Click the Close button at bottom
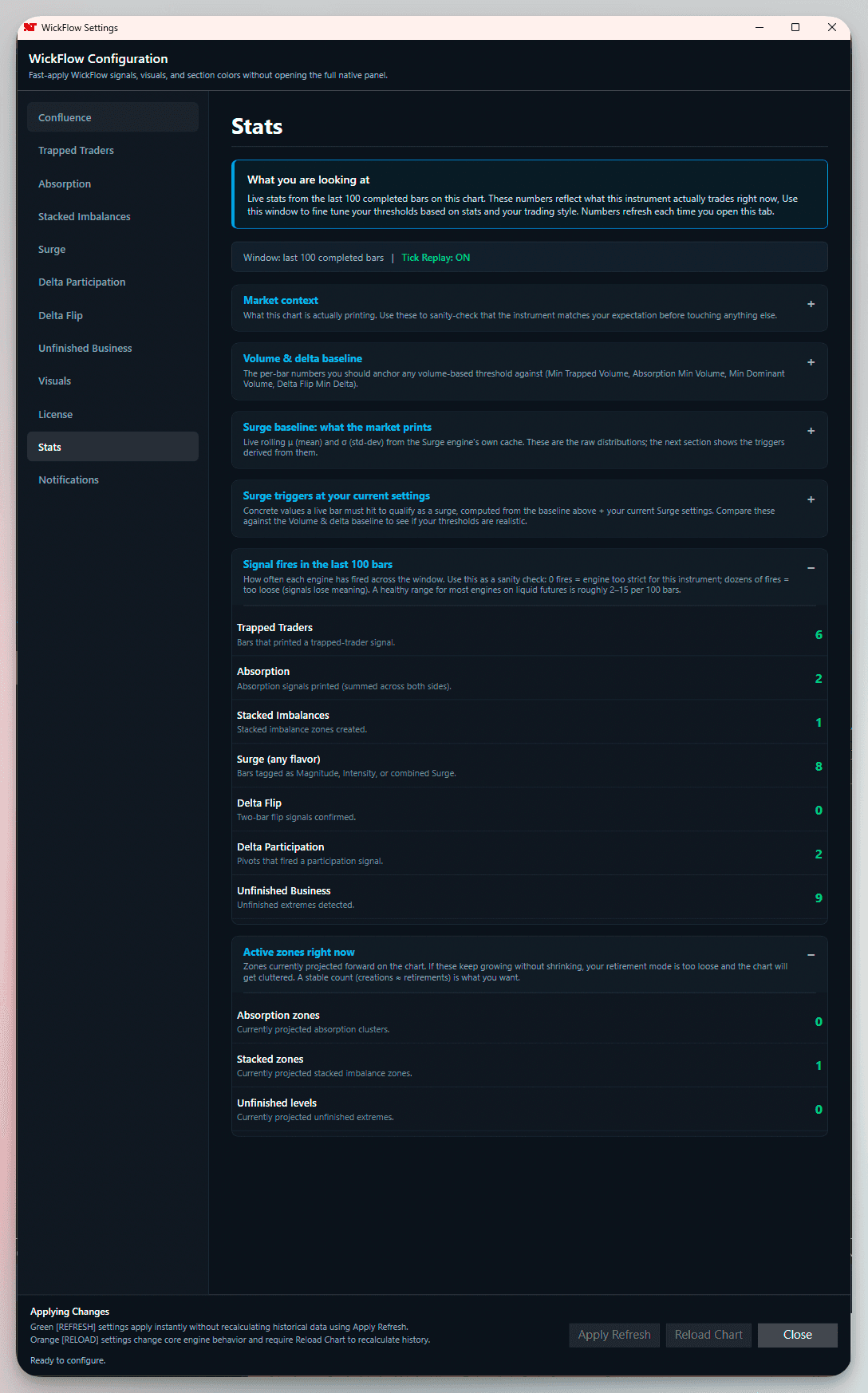The width and height of the screenshot is (868, 1393). point(797,1335)
